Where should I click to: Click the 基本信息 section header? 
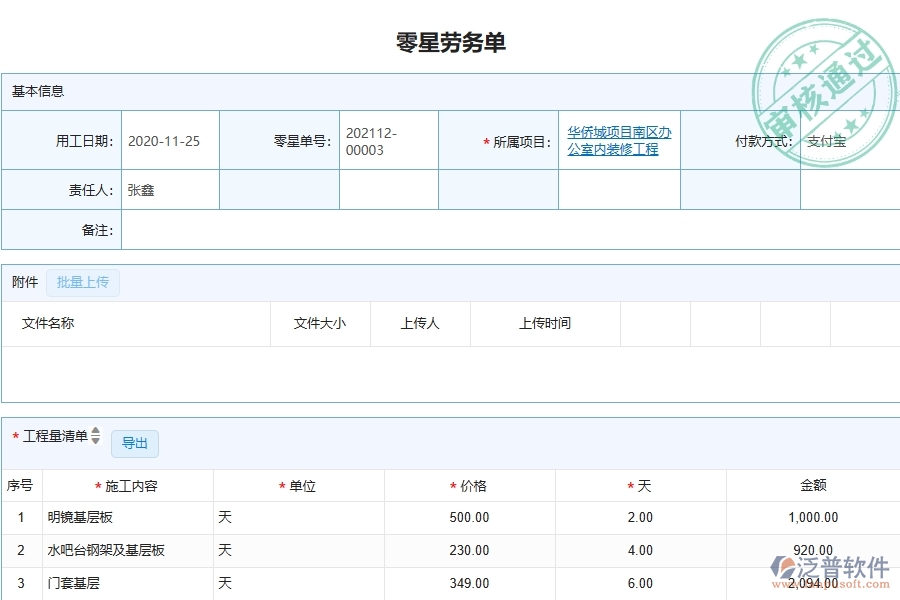[x=38, y=91]
